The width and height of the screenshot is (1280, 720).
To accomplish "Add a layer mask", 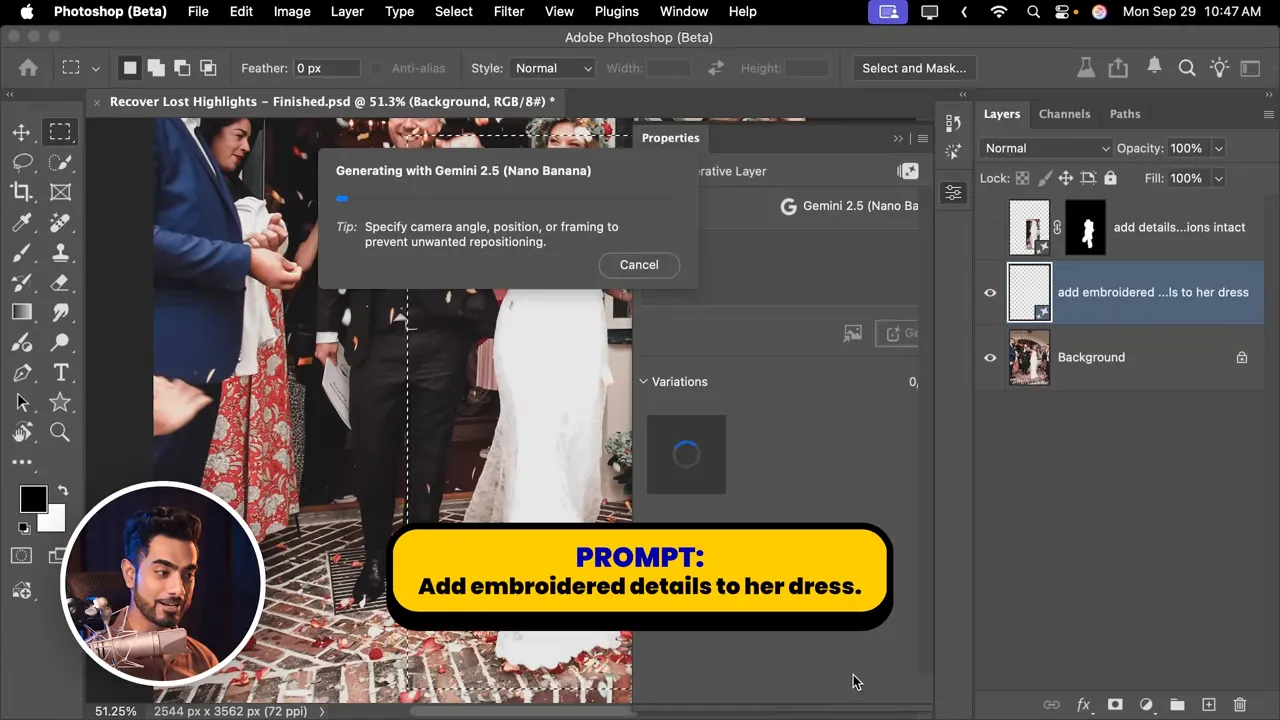I will pyautogui.click(x=1115, y=705).
